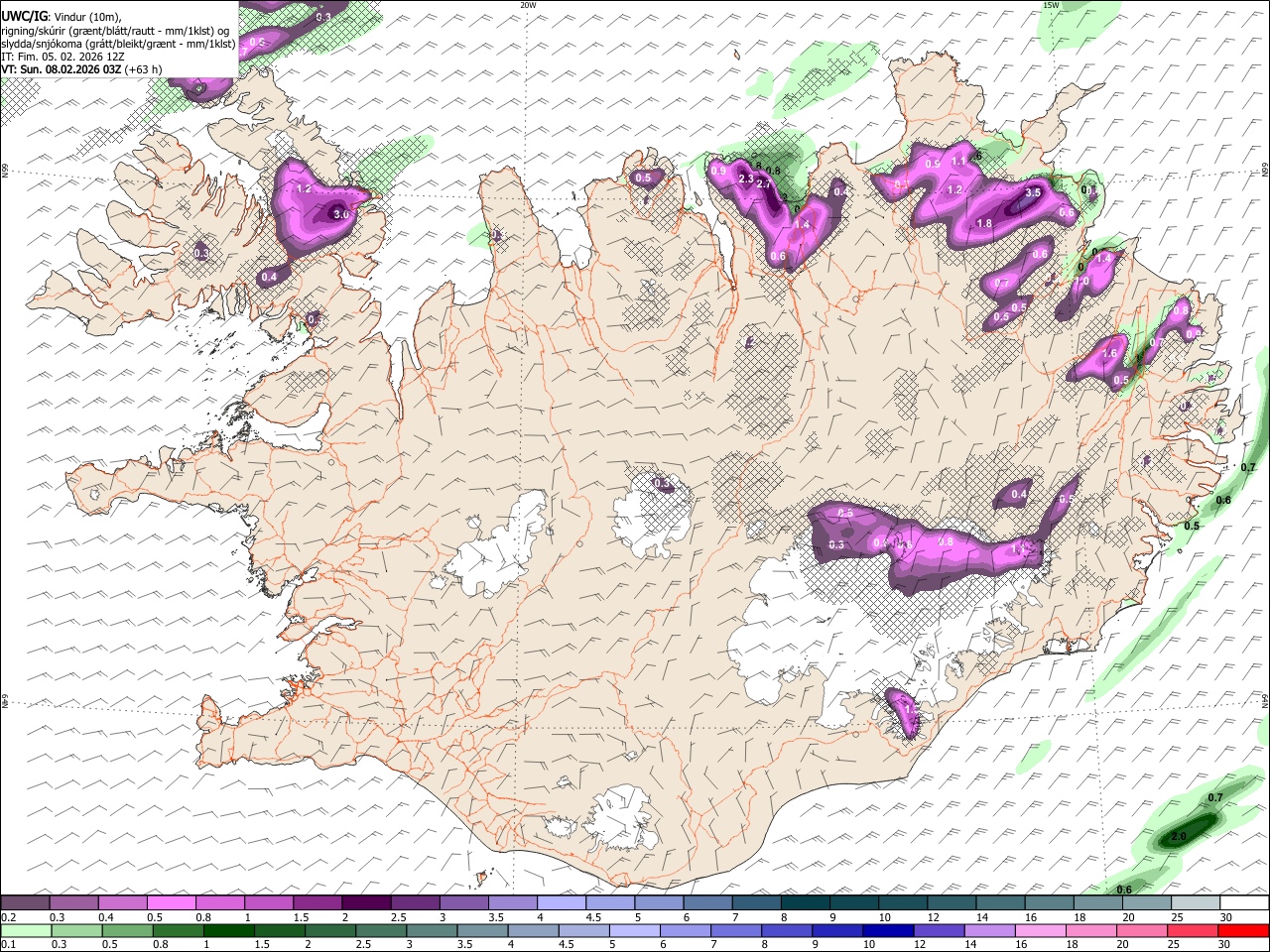Click the dark teal 8 swatch in top legend row

pos(804,902)
